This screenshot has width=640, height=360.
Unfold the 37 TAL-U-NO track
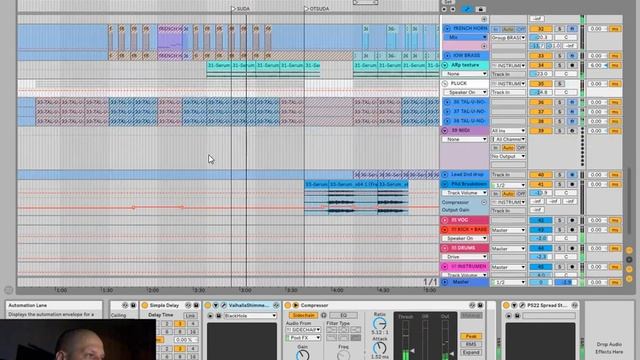click(447, 111)
